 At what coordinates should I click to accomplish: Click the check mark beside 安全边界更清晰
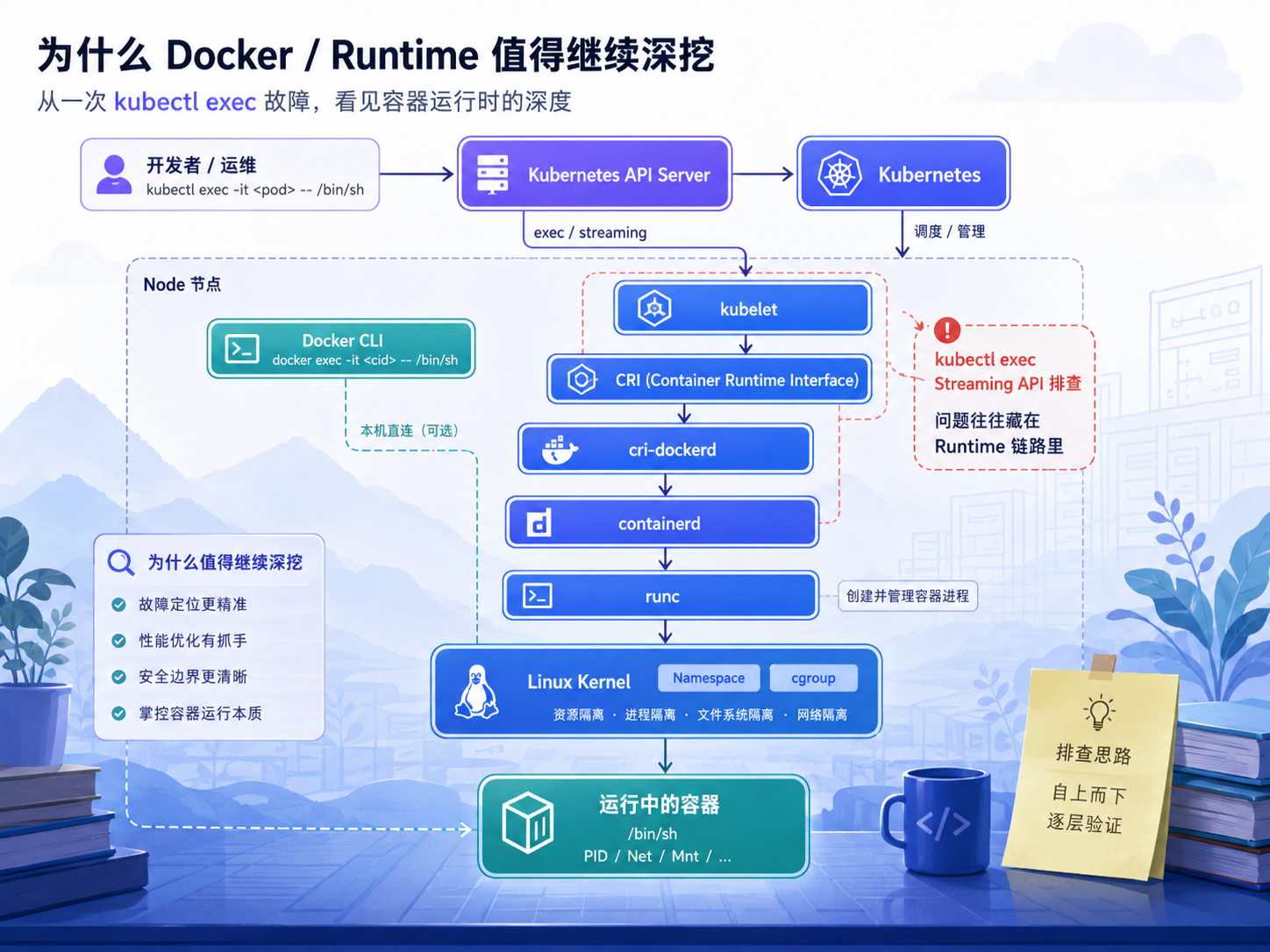pos(118,677)
